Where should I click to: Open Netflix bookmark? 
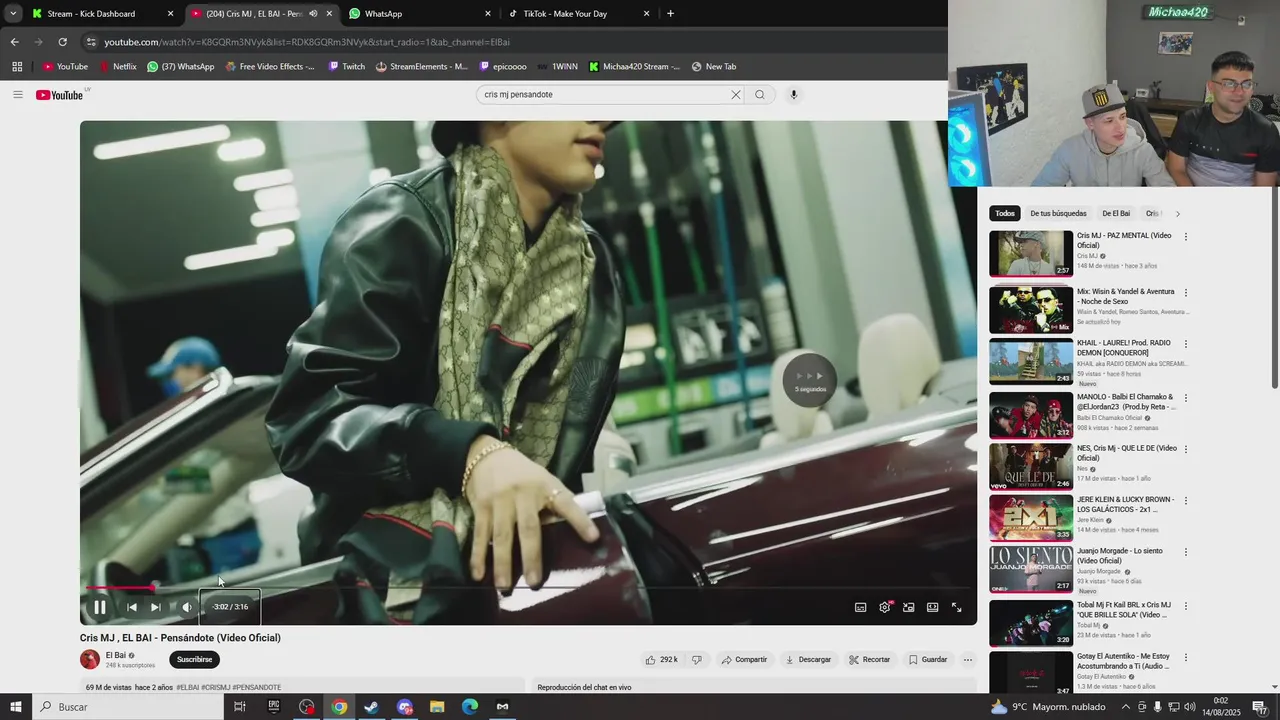[x=117, y=67]
